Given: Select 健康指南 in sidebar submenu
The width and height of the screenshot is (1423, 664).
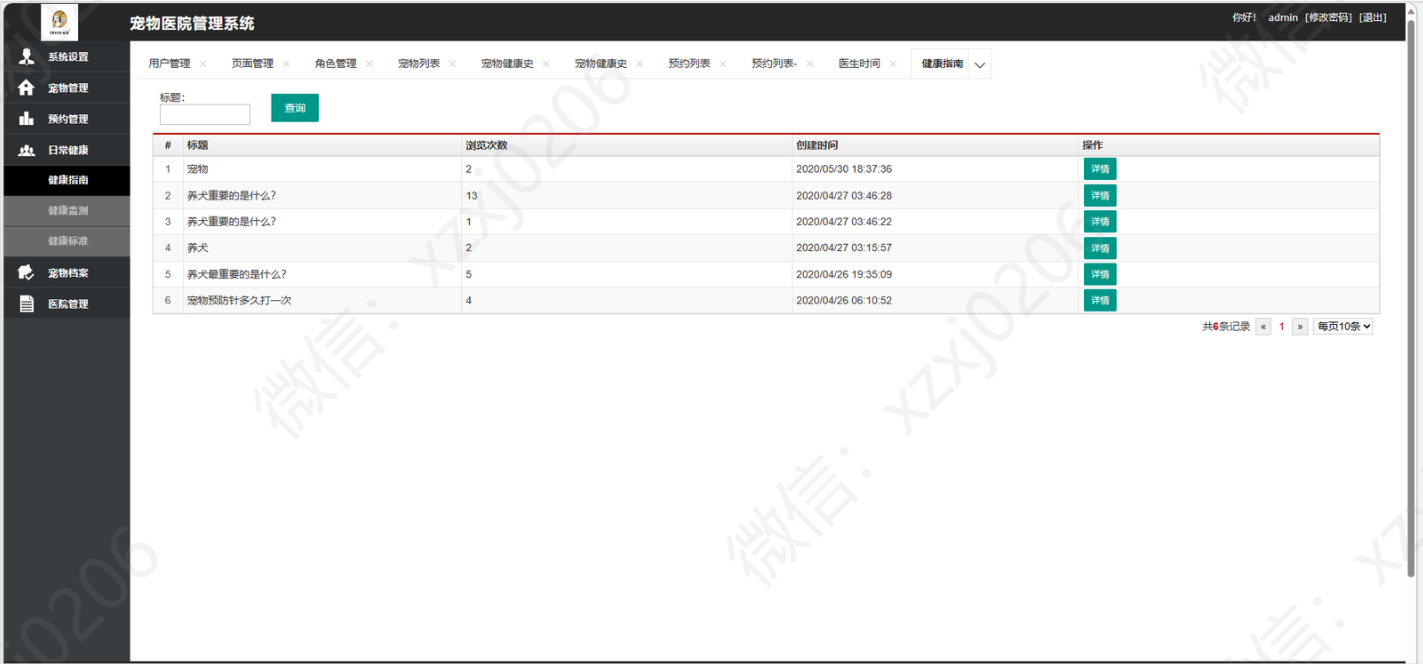Looking at the screenshot, I should (x=66, y=181).
